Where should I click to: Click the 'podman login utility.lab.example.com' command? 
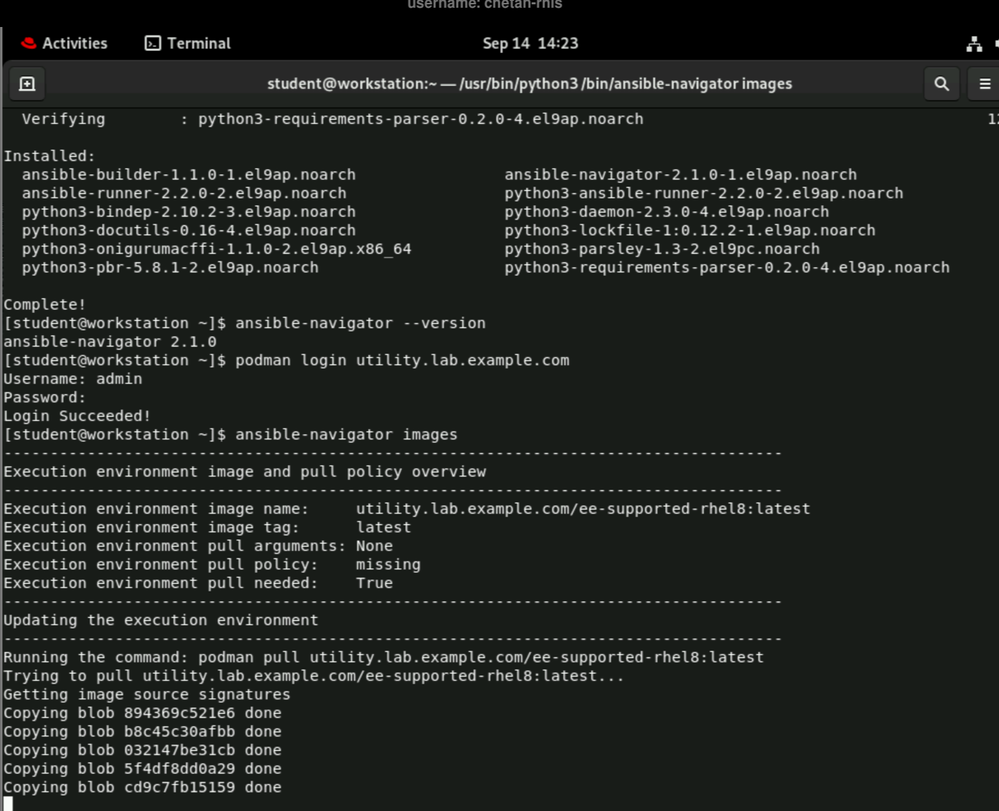coord(402,360)
